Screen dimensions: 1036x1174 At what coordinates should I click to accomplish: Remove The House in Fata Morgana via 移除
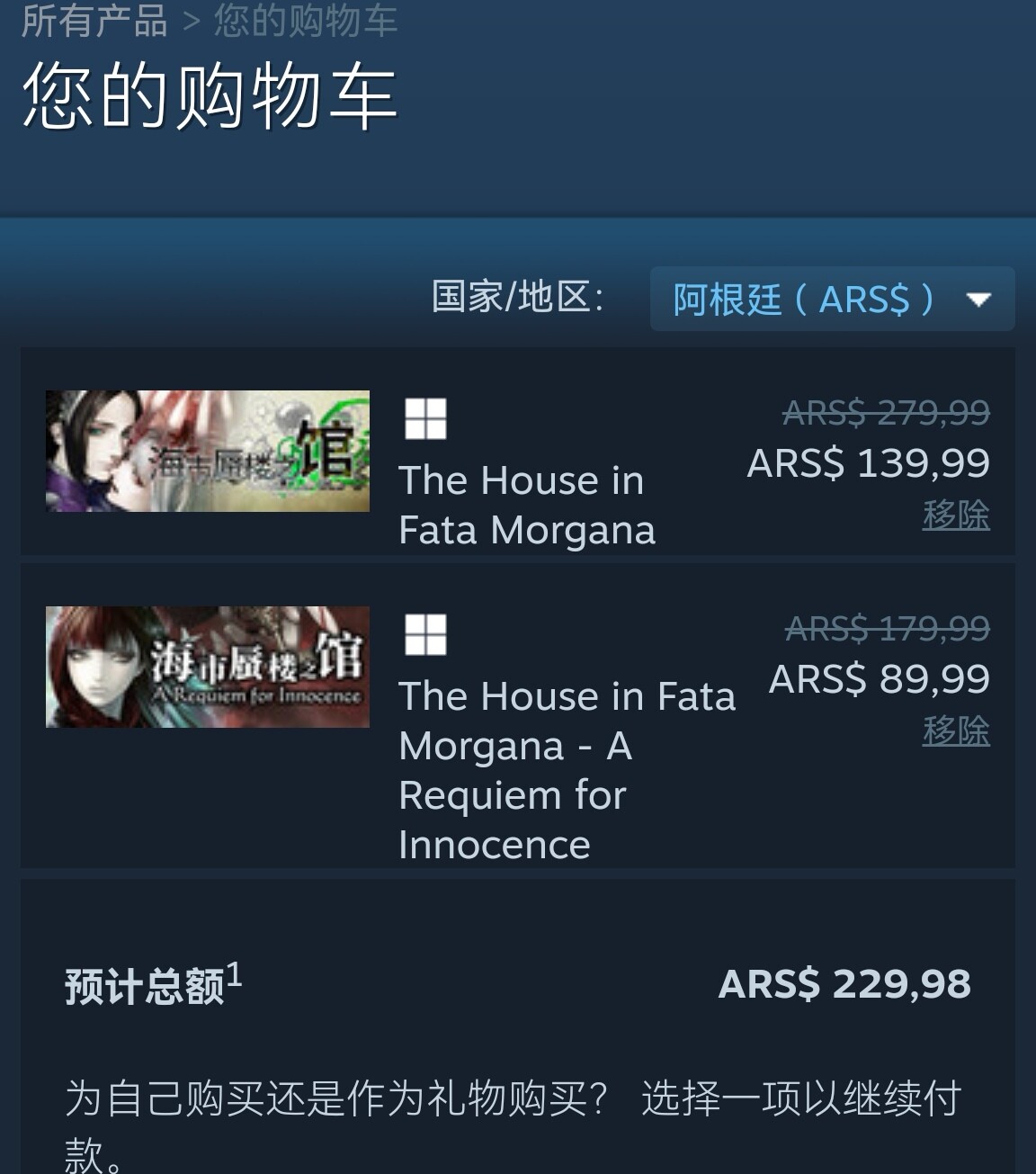[956, 515]
